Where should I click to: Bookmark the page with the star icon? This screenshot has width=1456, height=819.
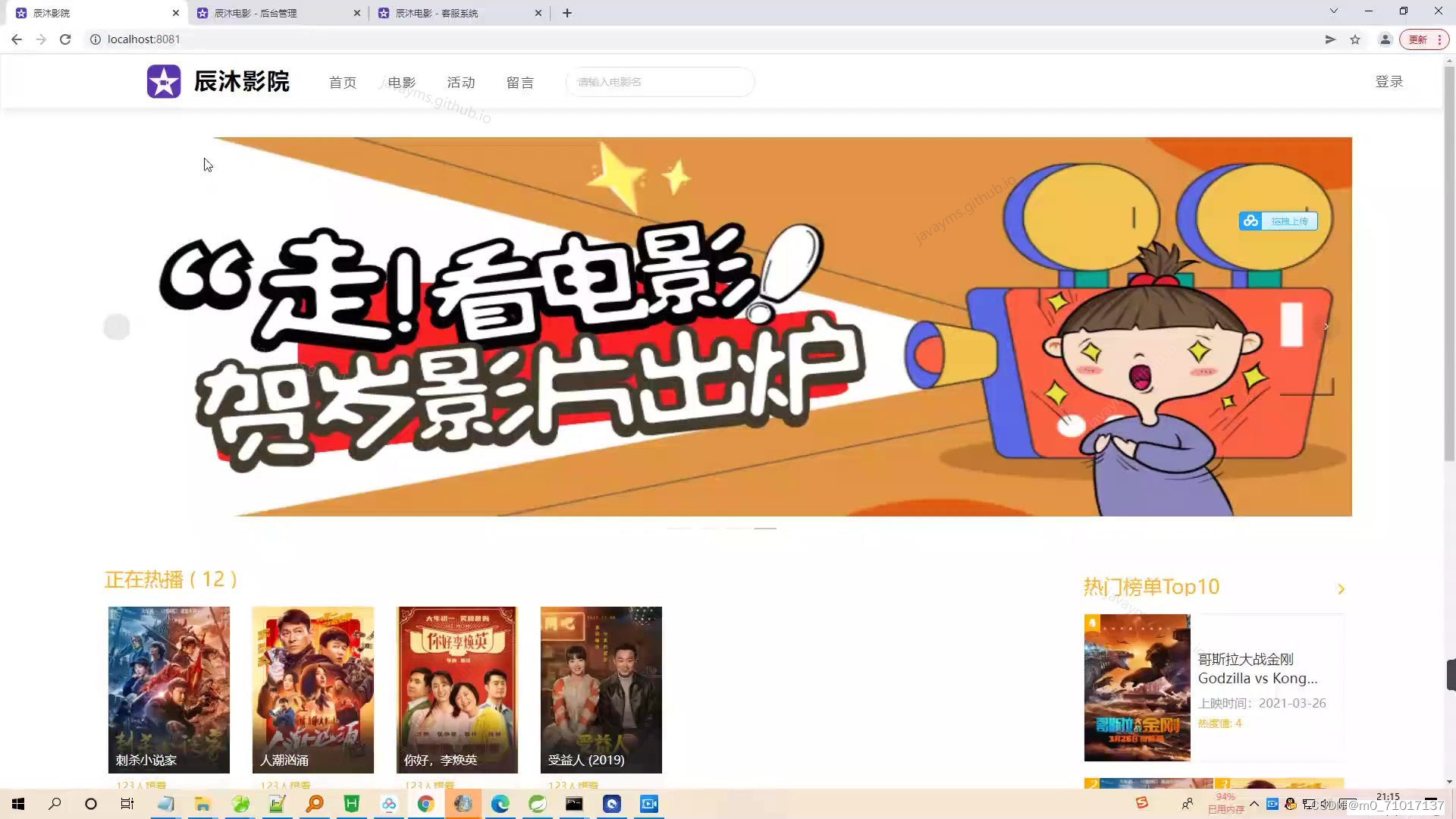[1355, 39]
